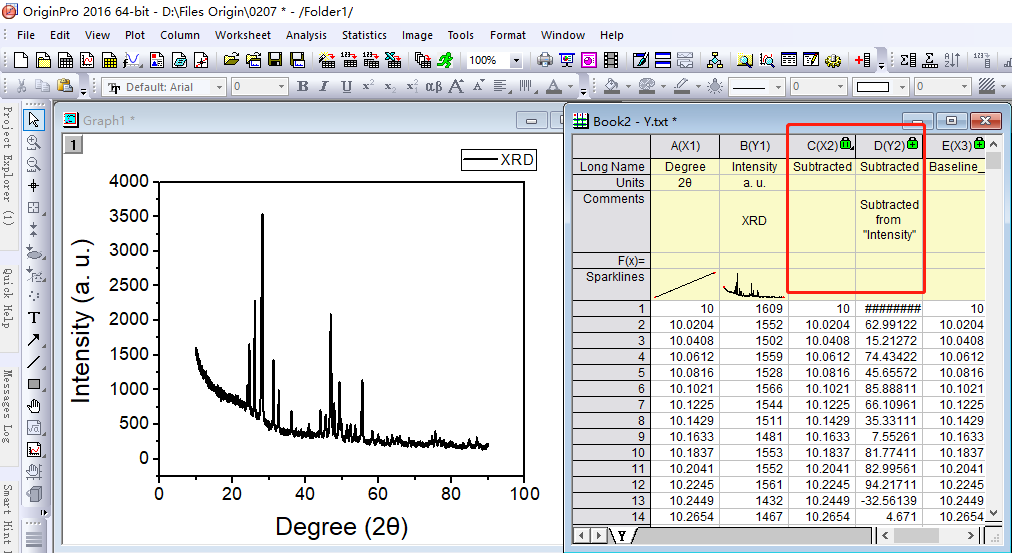Click the Import Excel icon
The width and height of the screenshot is (1012, 553).
[393, 61]
